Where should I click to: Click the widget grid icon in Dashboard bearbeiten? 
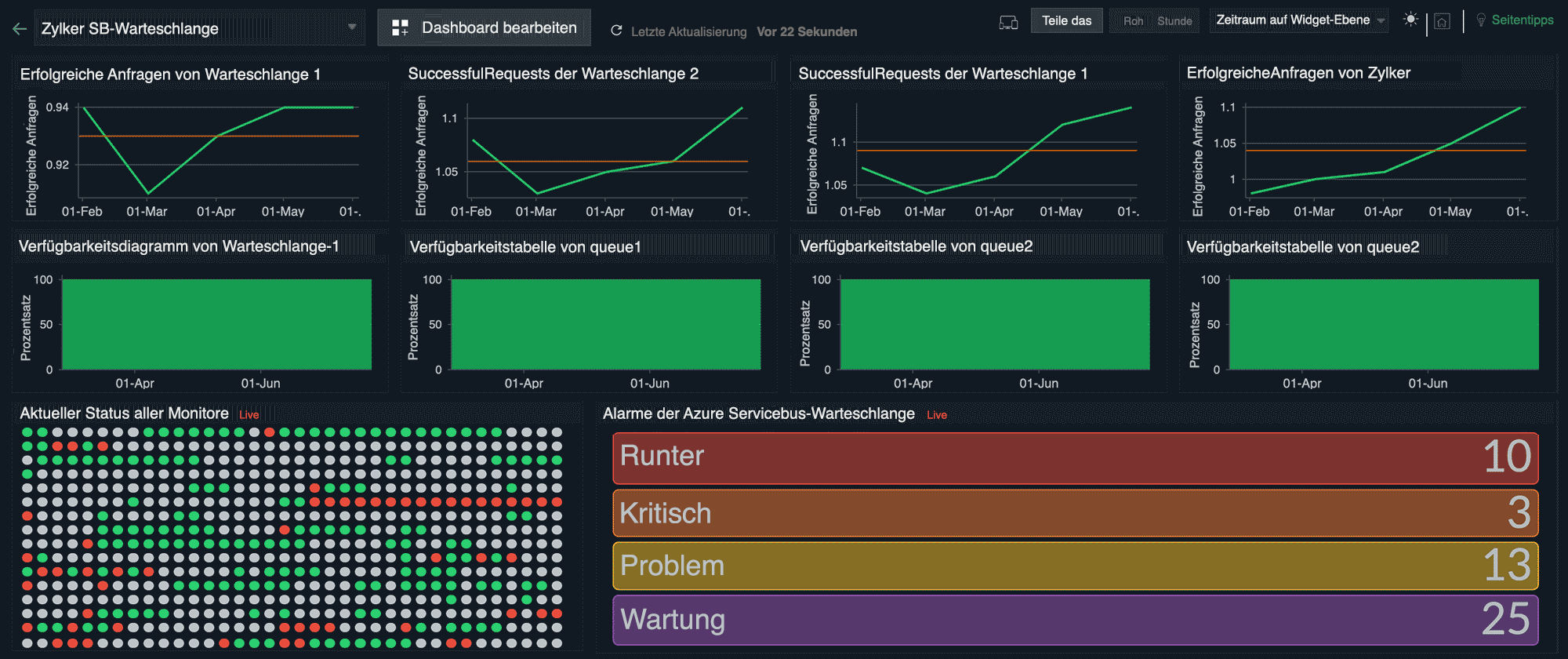click(x=400, y=28)
